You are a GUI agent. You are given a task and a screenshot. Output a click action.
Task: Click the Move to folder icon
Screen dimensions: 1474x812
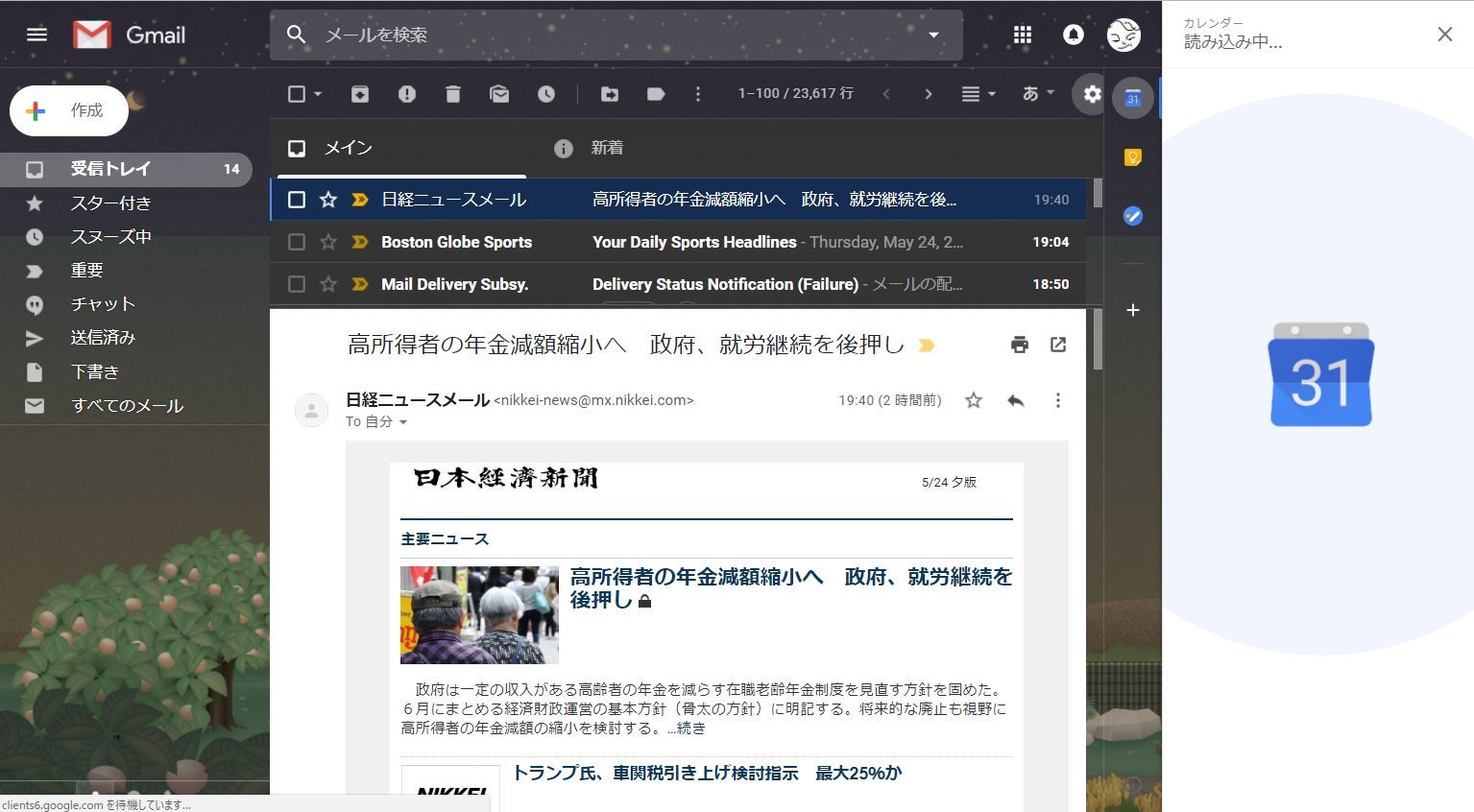point(610,93)
